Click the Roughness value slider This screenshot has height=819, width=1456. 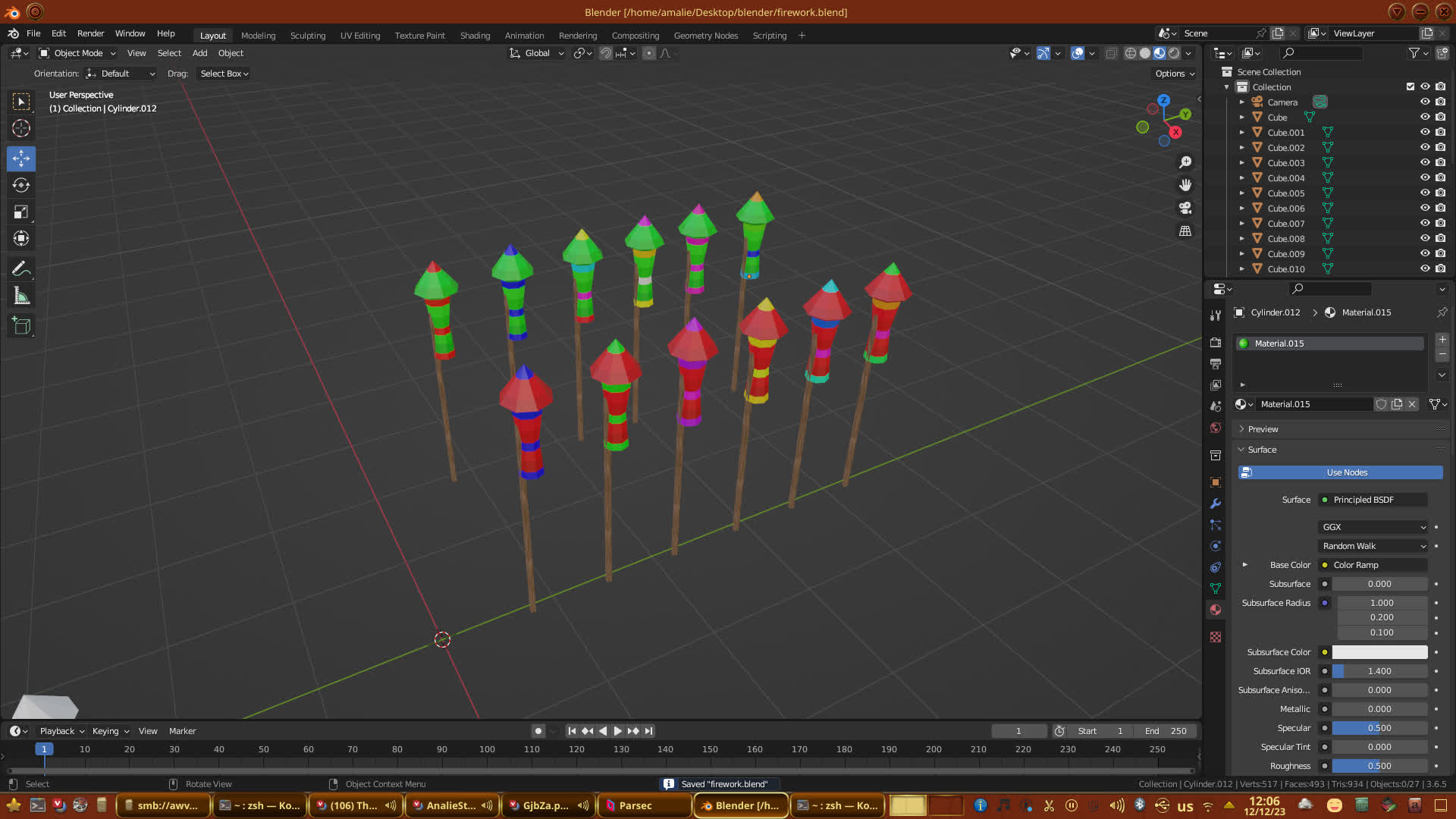pos(1379,766)
